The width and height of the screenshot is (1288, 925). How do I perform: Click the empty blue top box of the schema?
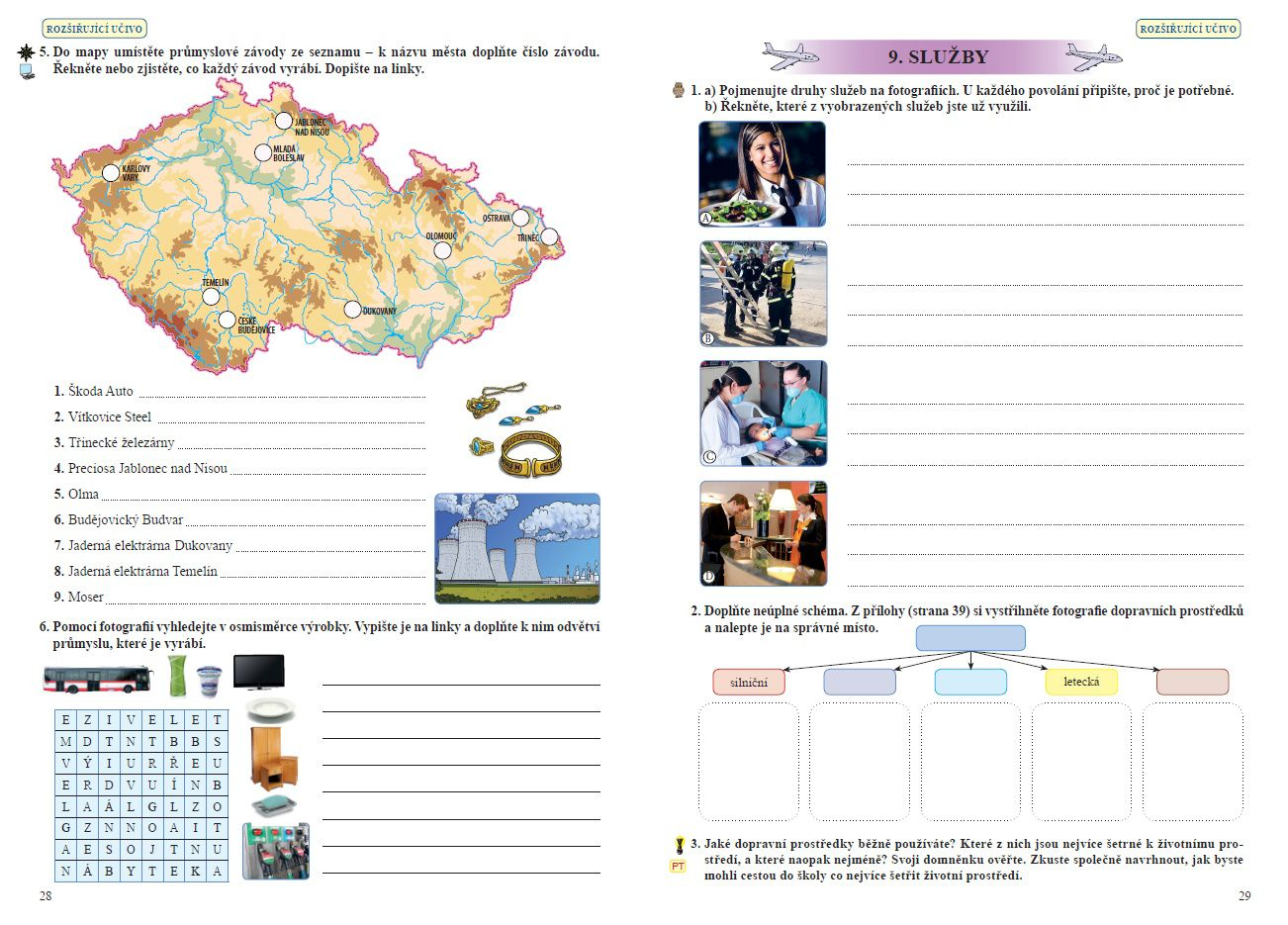click(970, 638)
